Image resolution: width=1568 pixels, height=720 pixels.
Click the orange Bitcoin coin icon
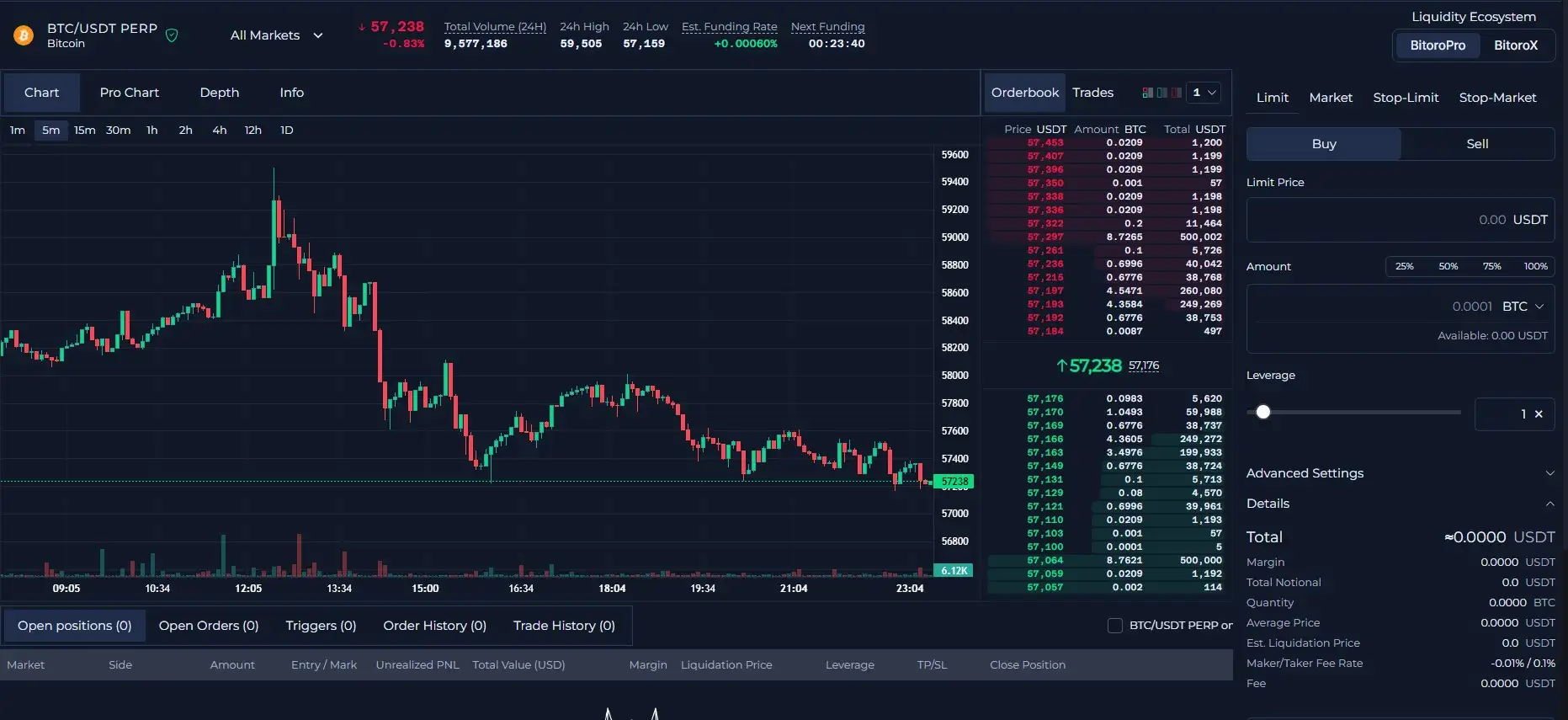click(x=24, y=35)
